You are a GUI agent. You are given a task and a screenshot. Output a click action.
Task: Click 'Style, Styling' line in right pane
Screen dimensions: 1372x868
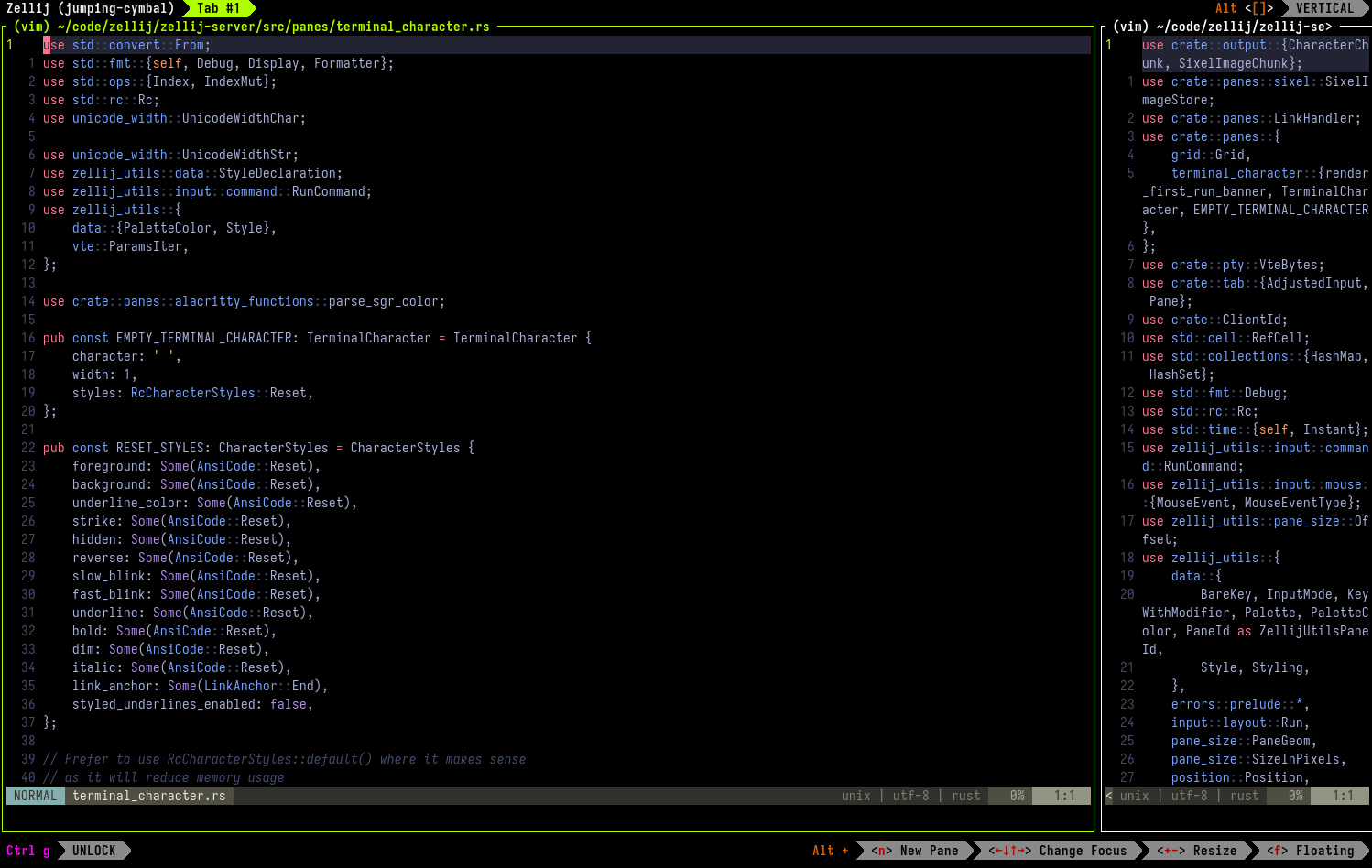pos(1255,667)
